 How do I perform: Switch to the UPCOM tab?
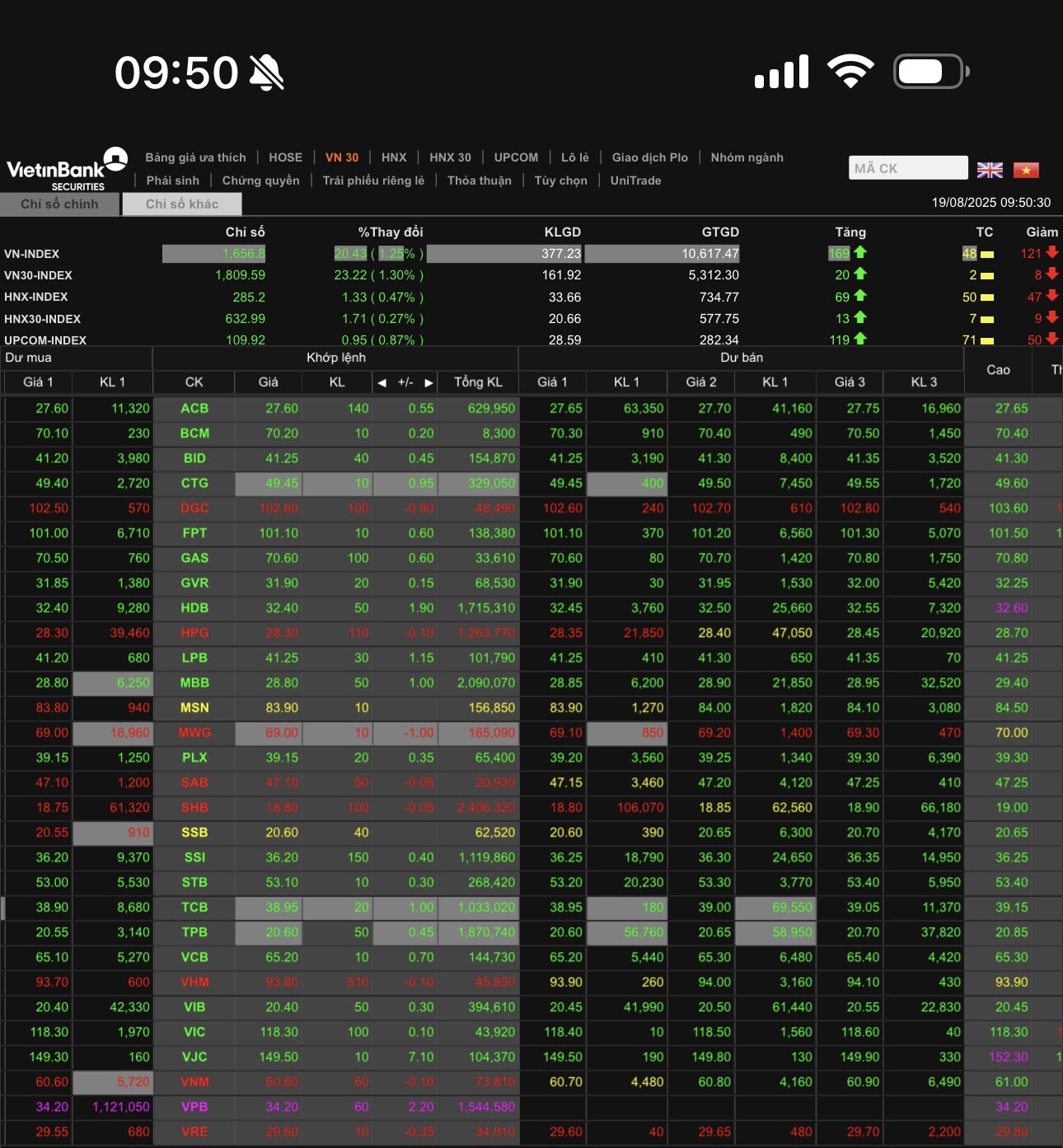[x=516, y=157]
